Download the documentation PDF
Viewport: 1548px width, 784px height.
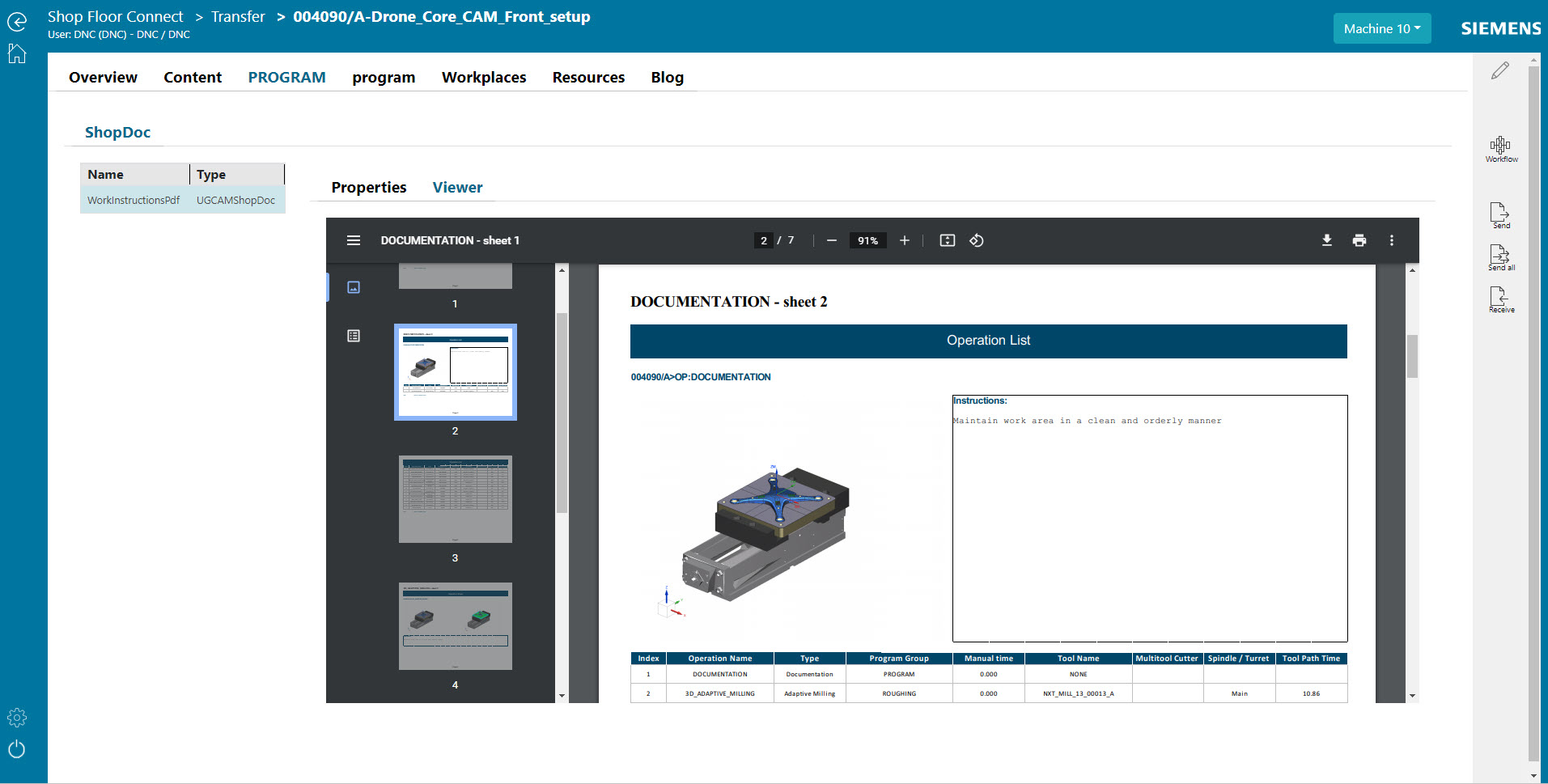pyautogui.click(x=1326, y=240)
